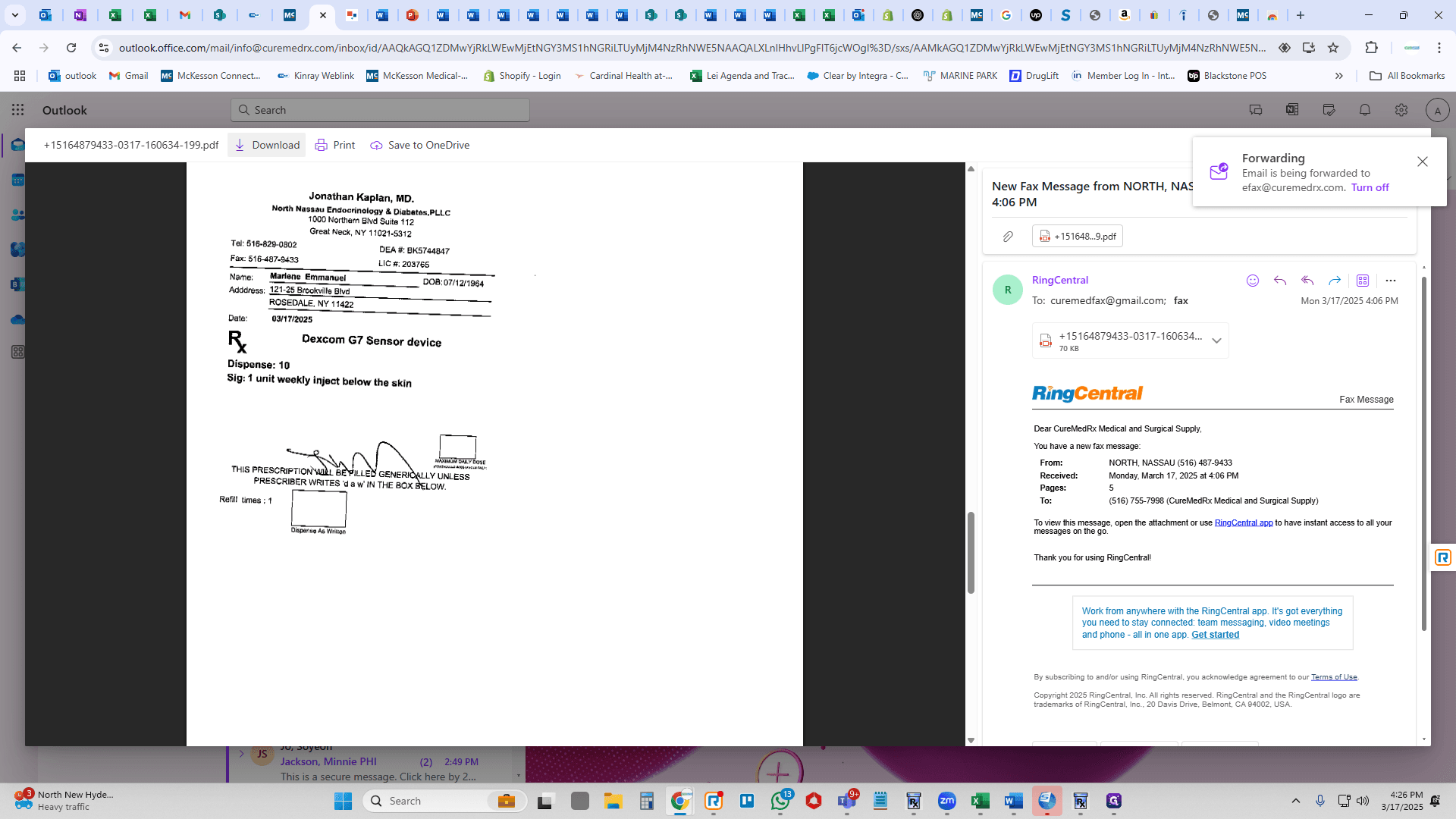
Task: Expand attachment options chevron for +15164879433 file
Action: pos(1216,340)
